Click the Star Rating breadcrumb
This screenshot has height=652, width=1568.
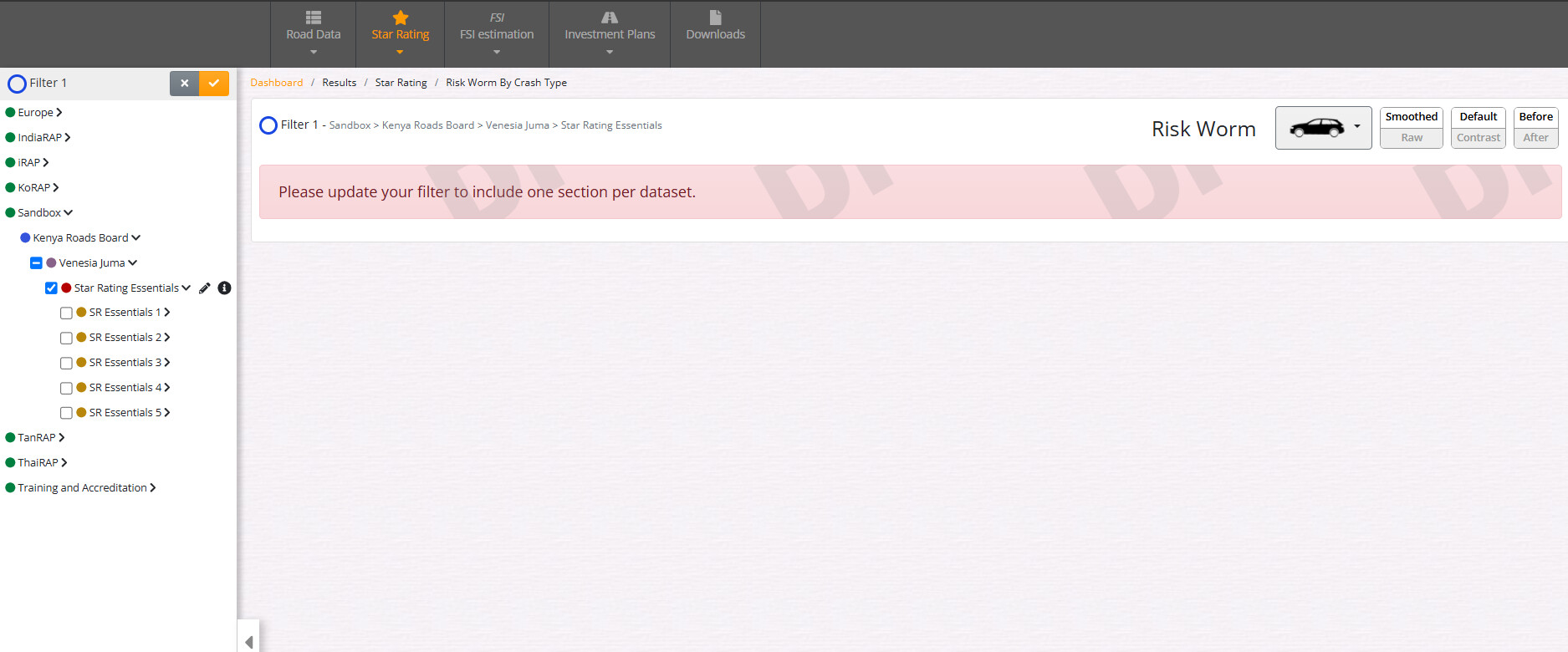tap(401, 83)
